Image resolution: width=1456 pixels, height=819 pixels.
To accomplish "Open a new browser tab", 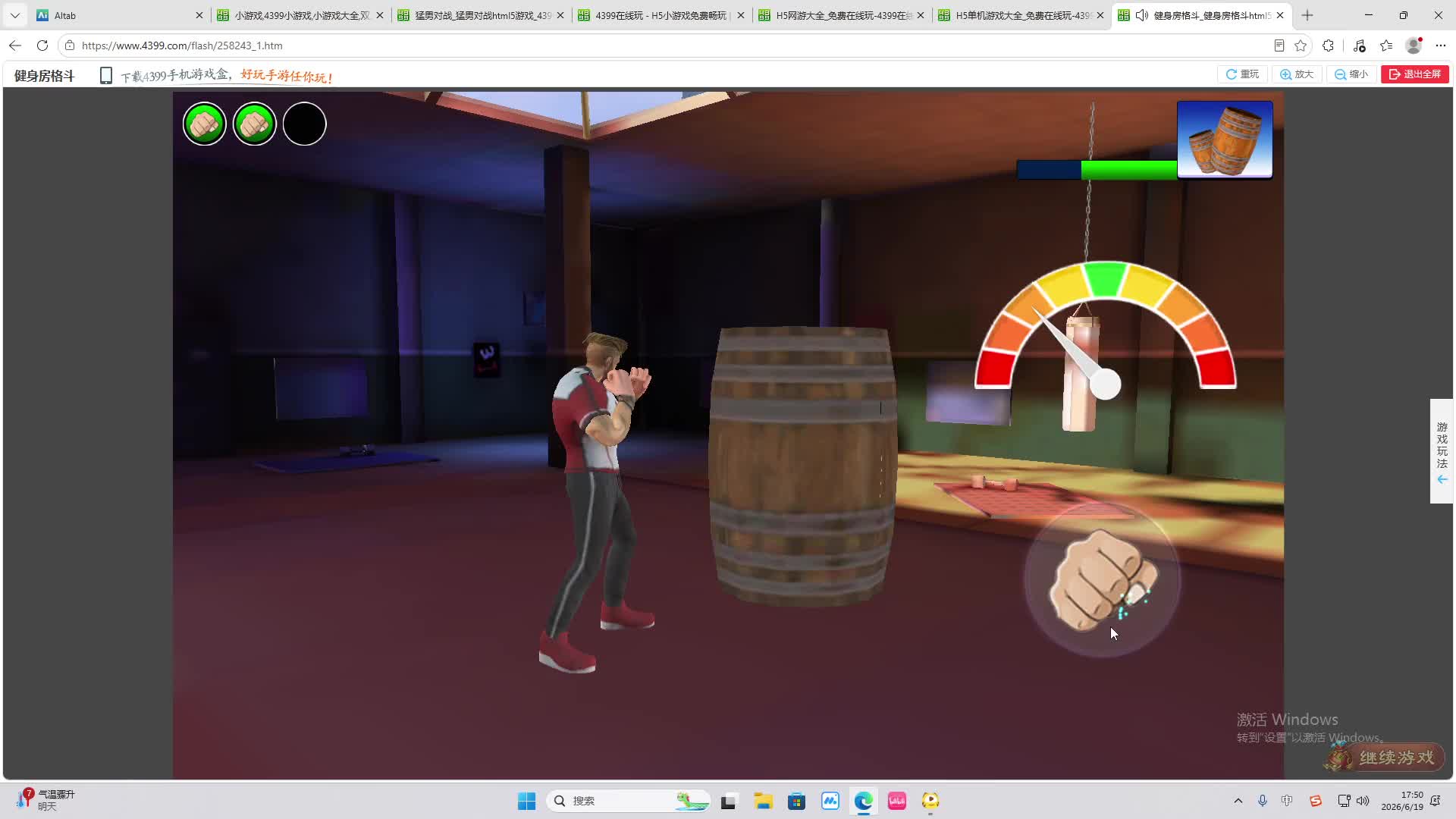I will (x=1307, y=15).
